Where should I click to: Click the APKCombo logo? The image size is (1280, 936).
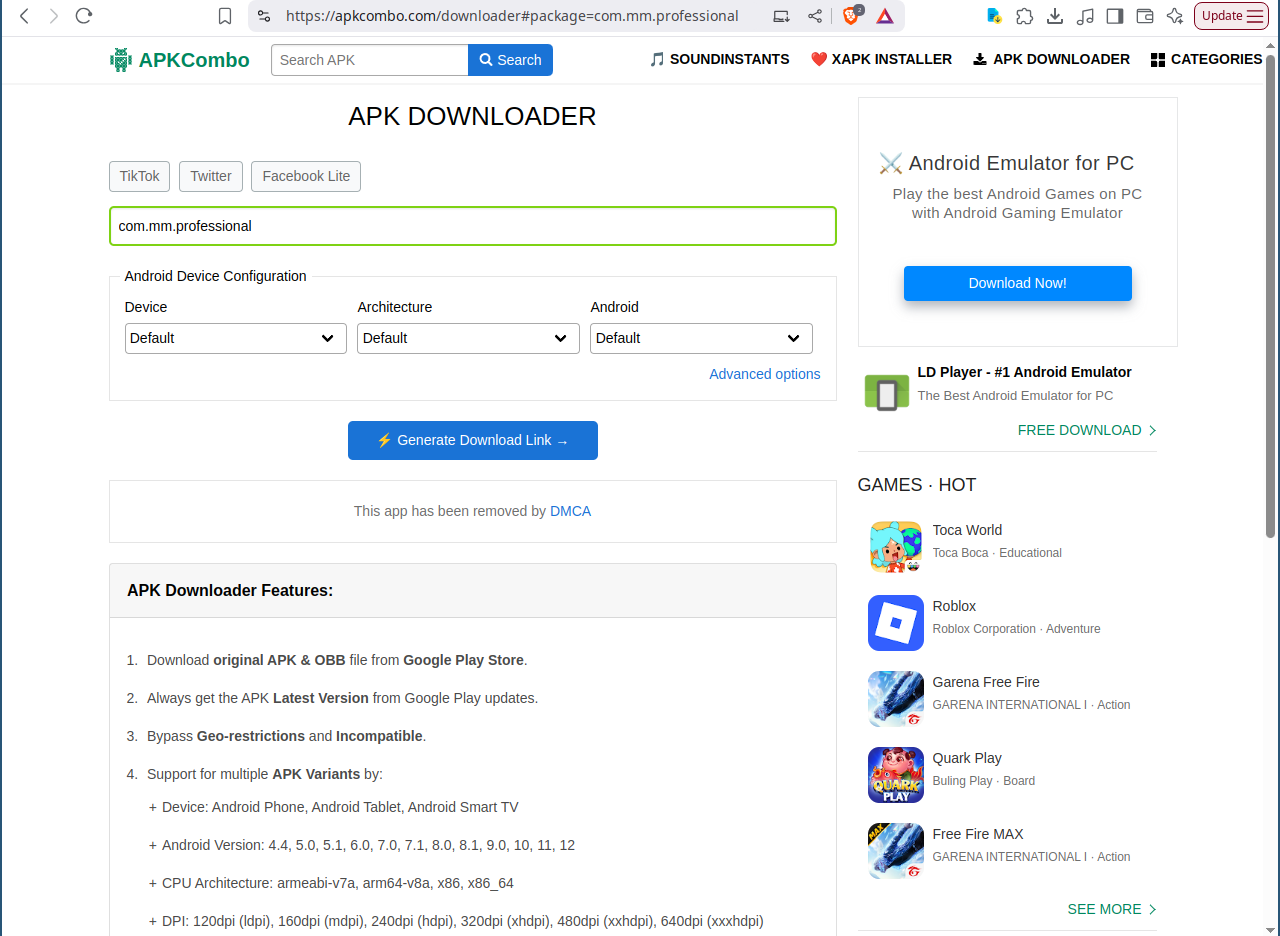click(180, 60)
